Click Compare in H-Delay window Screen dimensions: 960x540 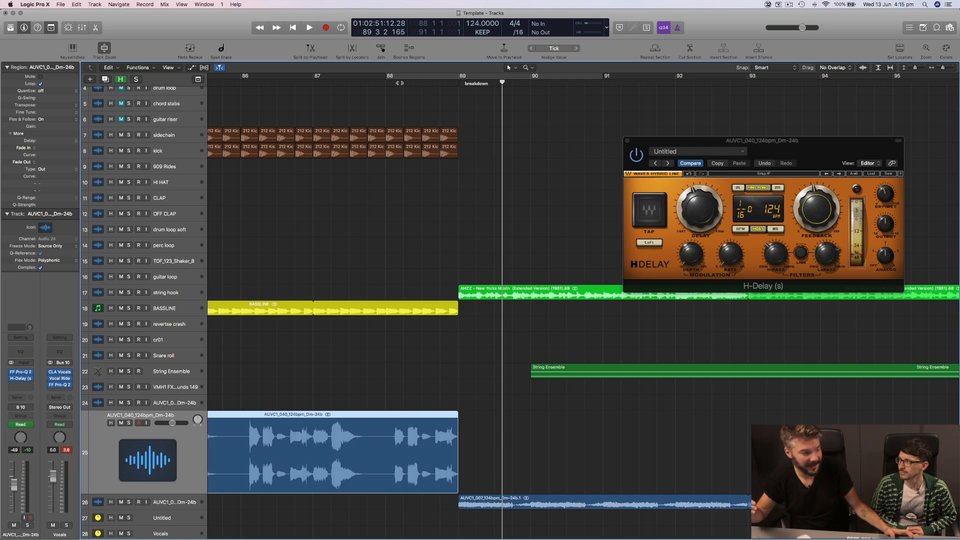click(x=690, y=163)
